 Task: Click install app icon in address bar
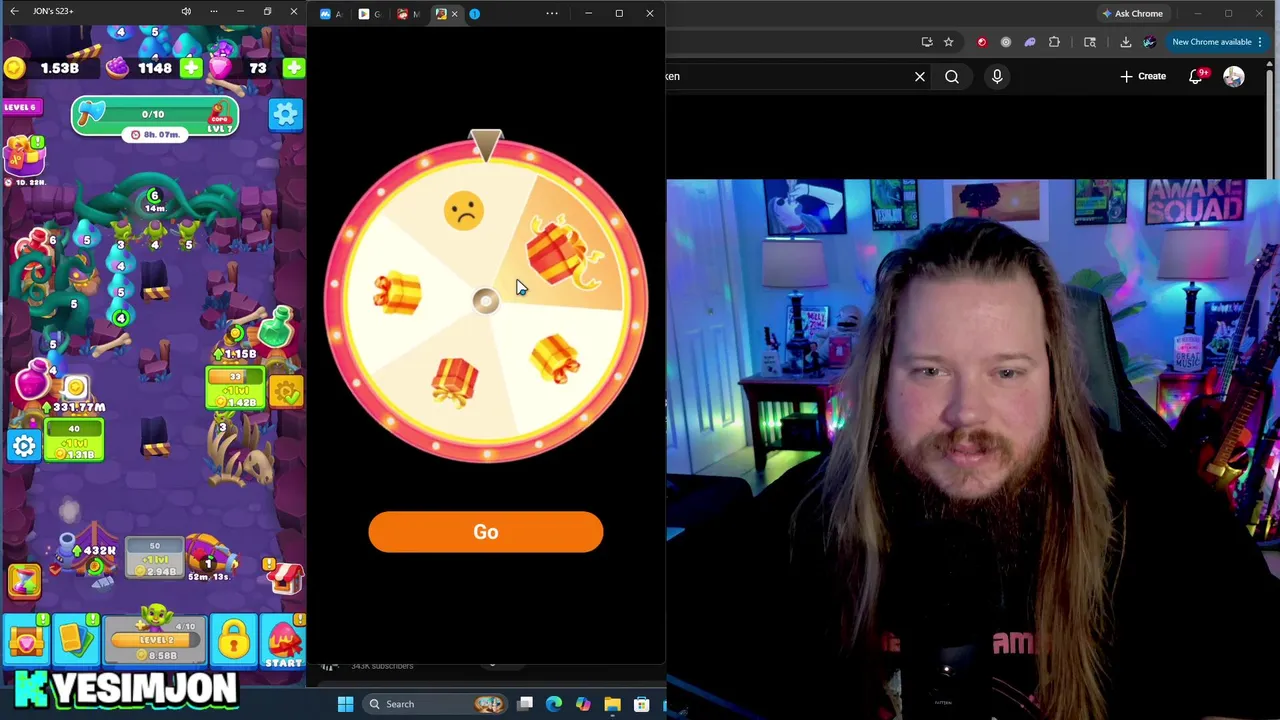click(927, 42)
